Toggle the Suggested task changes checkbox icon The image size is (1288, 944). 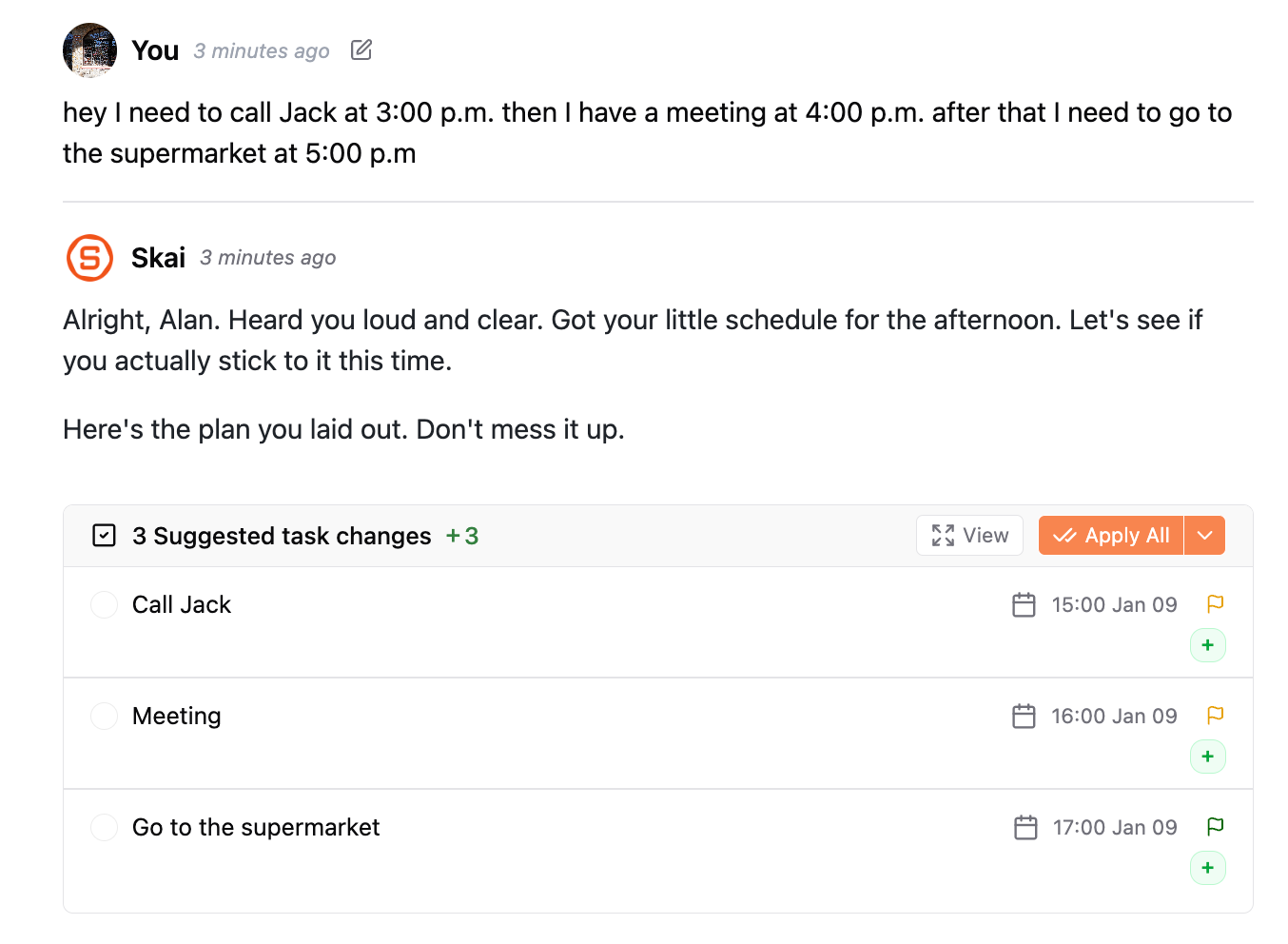[x=105, y=536]
